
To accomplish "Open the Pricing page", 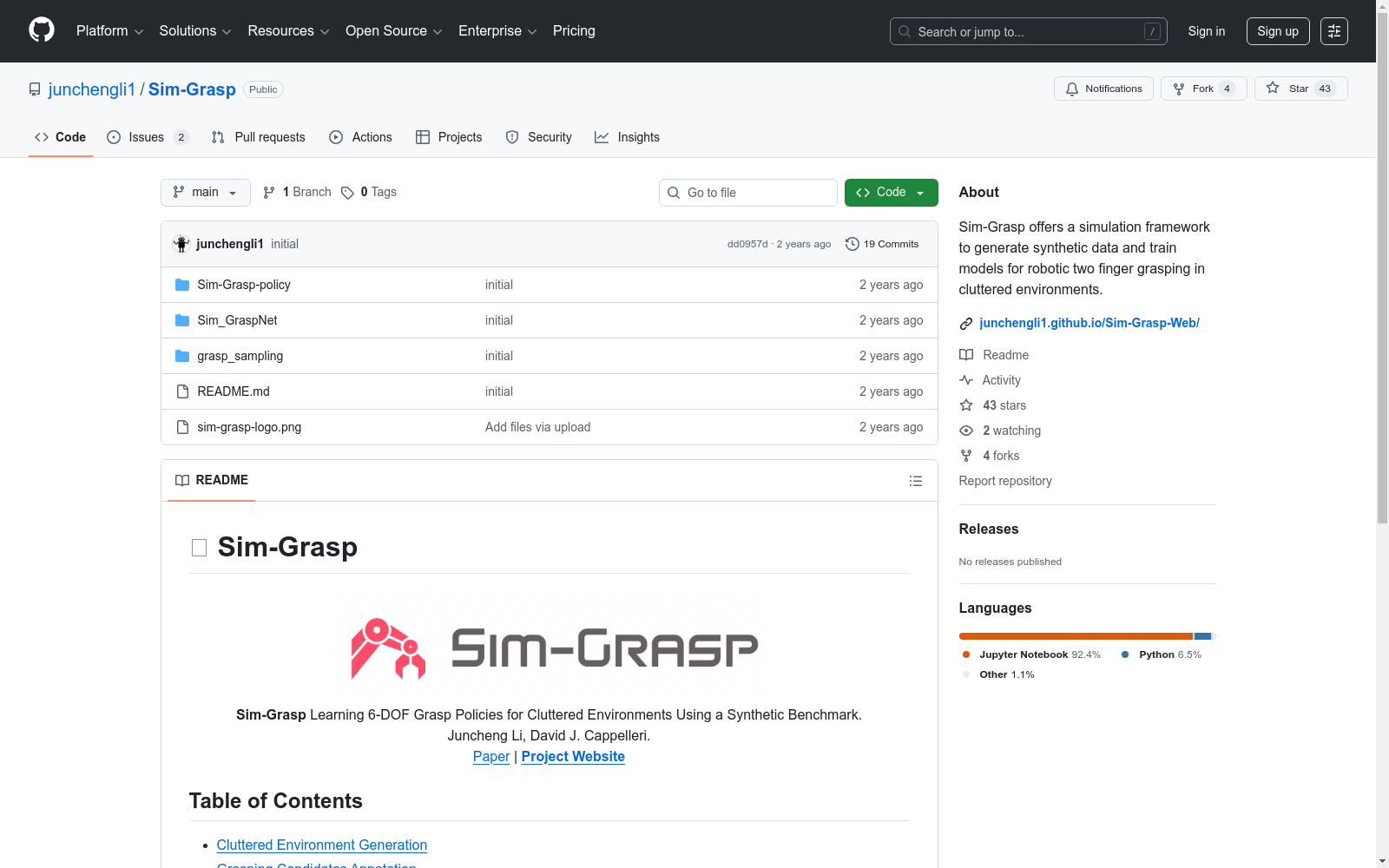I will (x=574, y=31).
